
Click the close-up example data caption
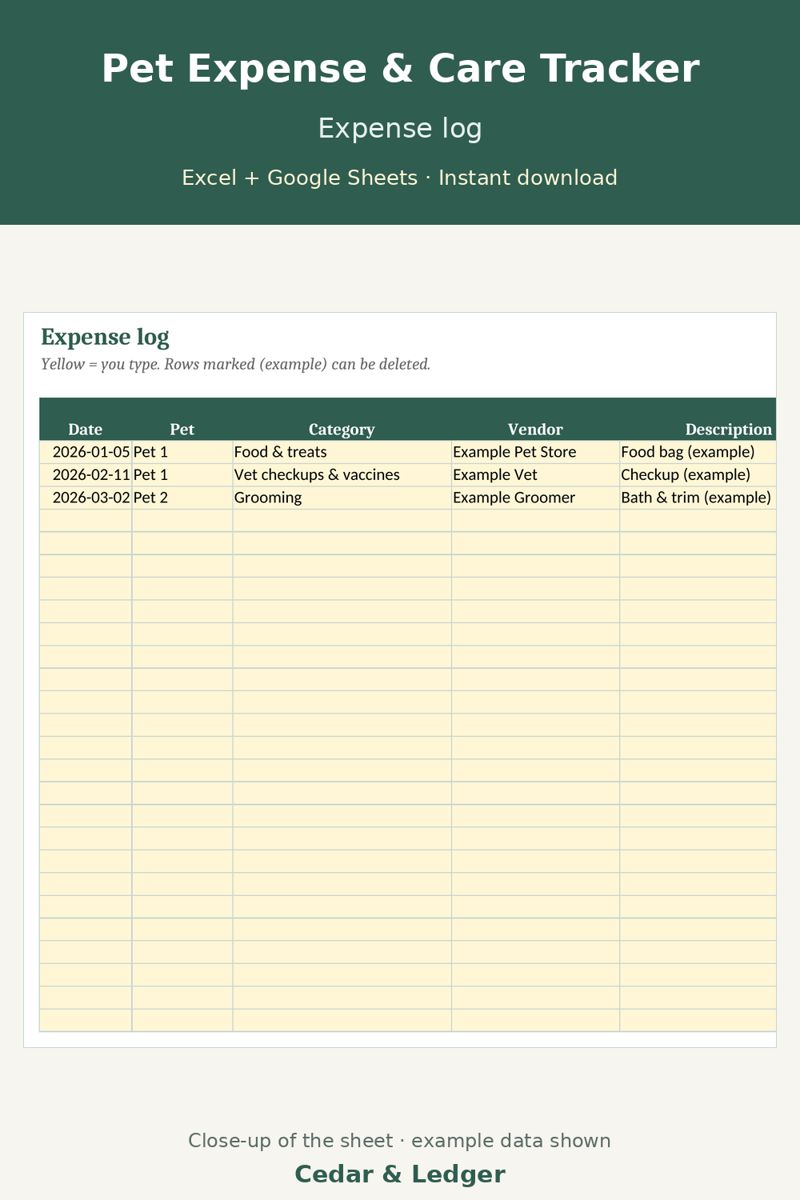[400, 1141]
